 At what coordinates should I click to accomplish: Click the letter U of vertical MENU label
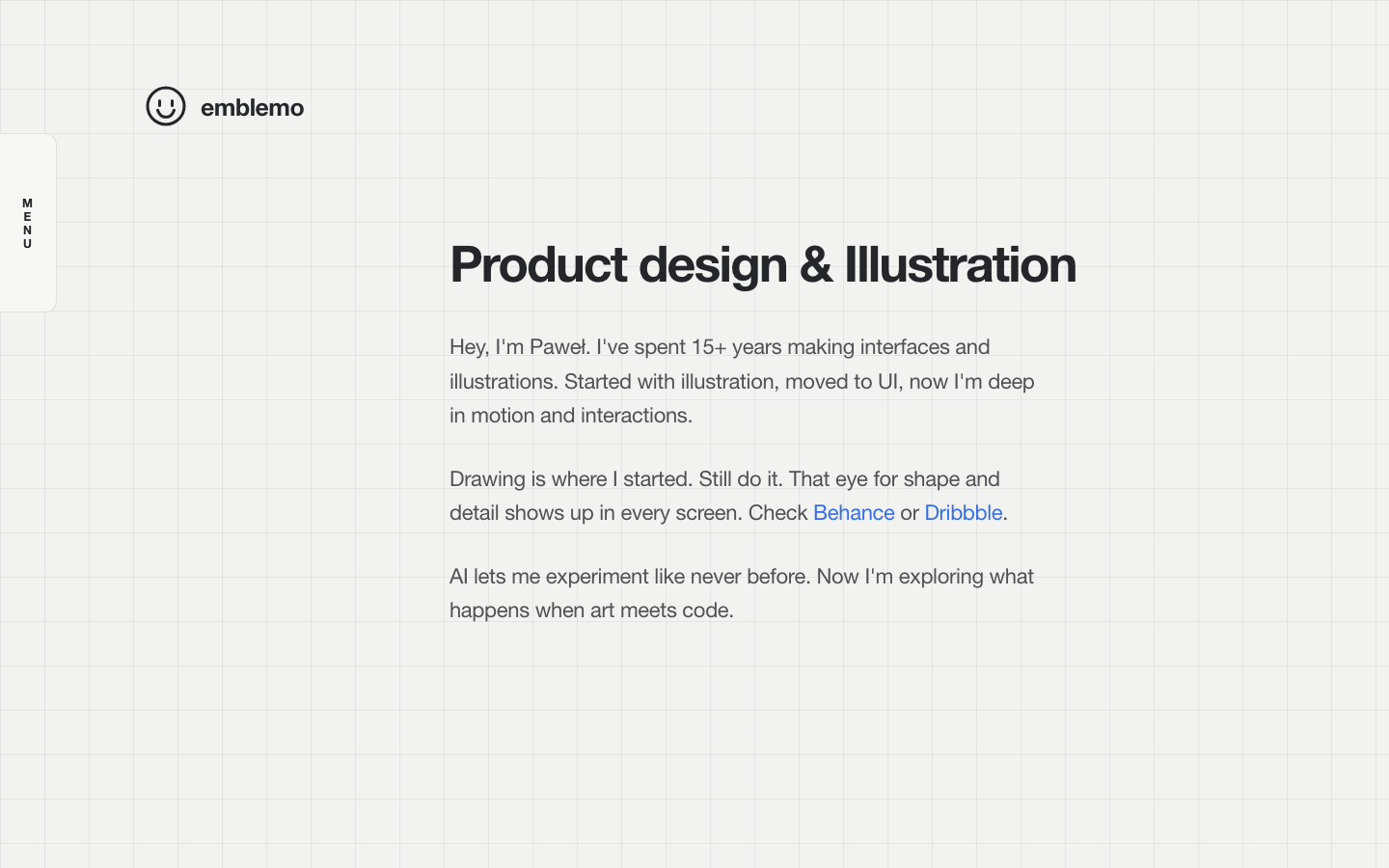[x=27, y=244]
